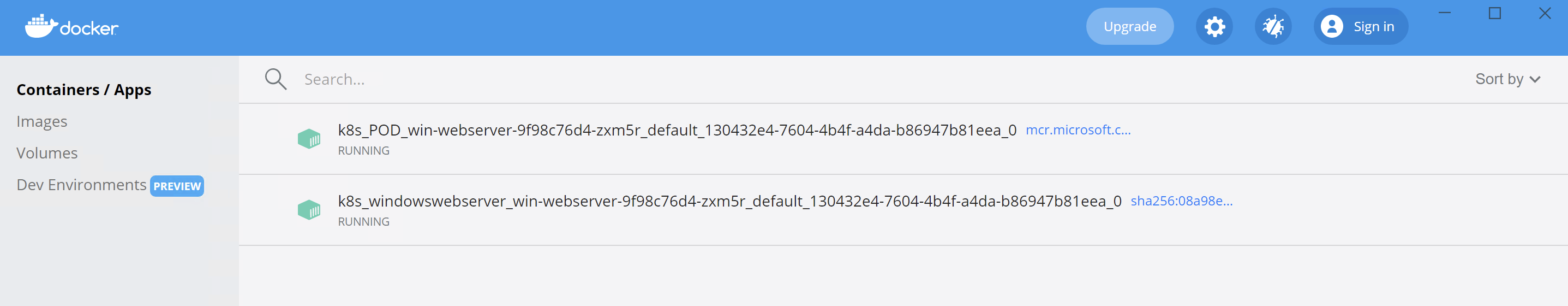The height and width of the screenshot is (306, 1568).
Task: Maximize the Docker Desktop window
Action: coord(1494,14)
